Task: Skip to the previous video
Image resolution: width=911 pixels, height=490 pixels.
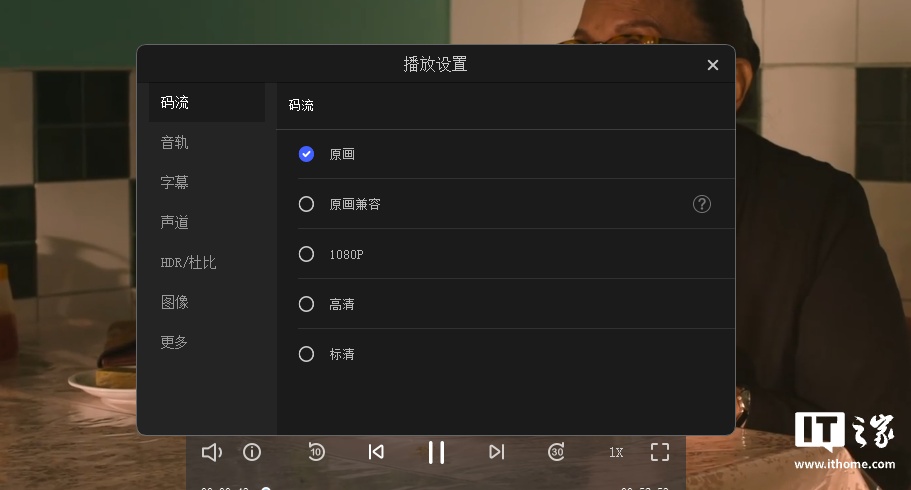Action: pyautogui.click(x=376, y=452)
